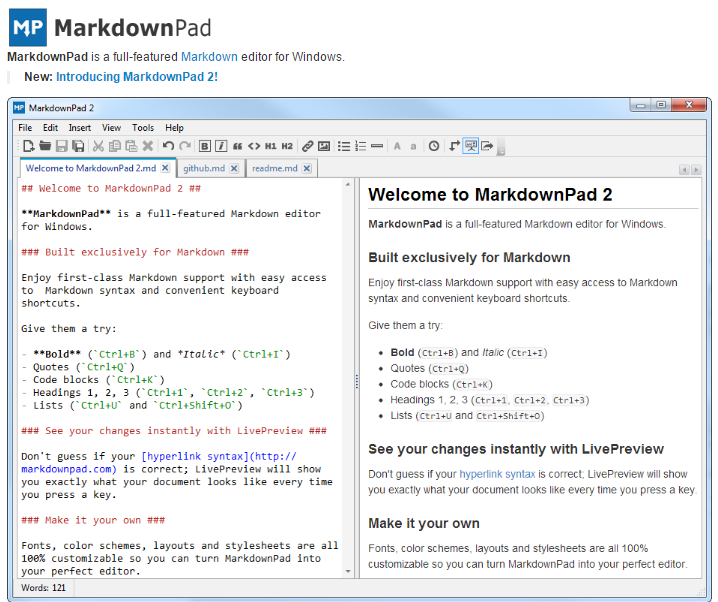The image size is (718, 602).
Task: Close the Welcome to MarkdownPad 2.md tab
Action: 165,168
